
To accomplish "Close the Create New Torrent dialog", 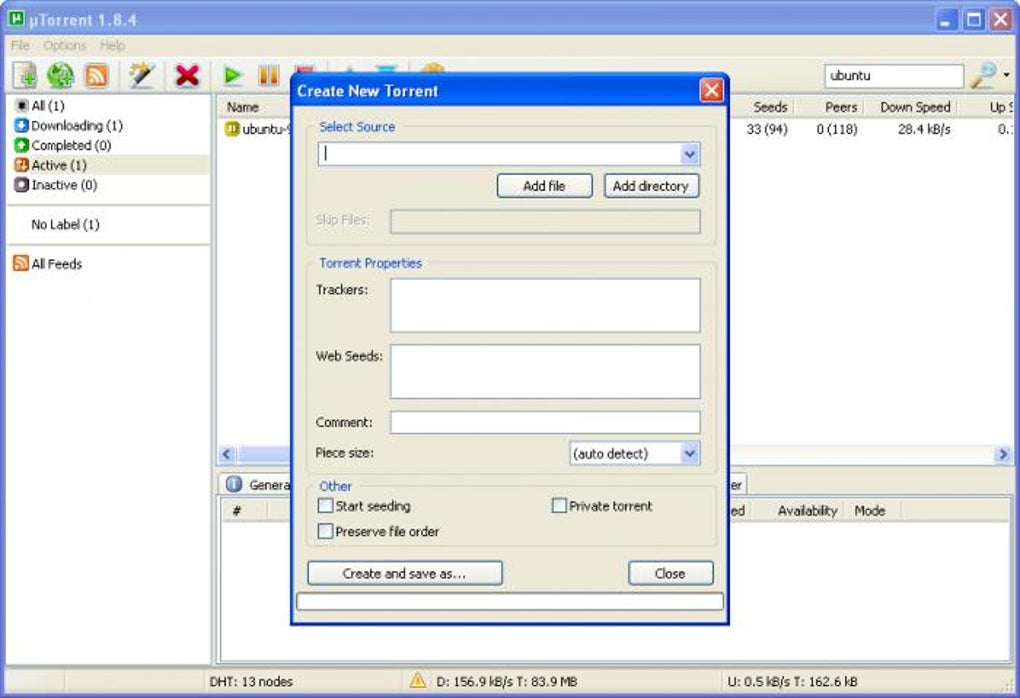I will coord(711,90).
